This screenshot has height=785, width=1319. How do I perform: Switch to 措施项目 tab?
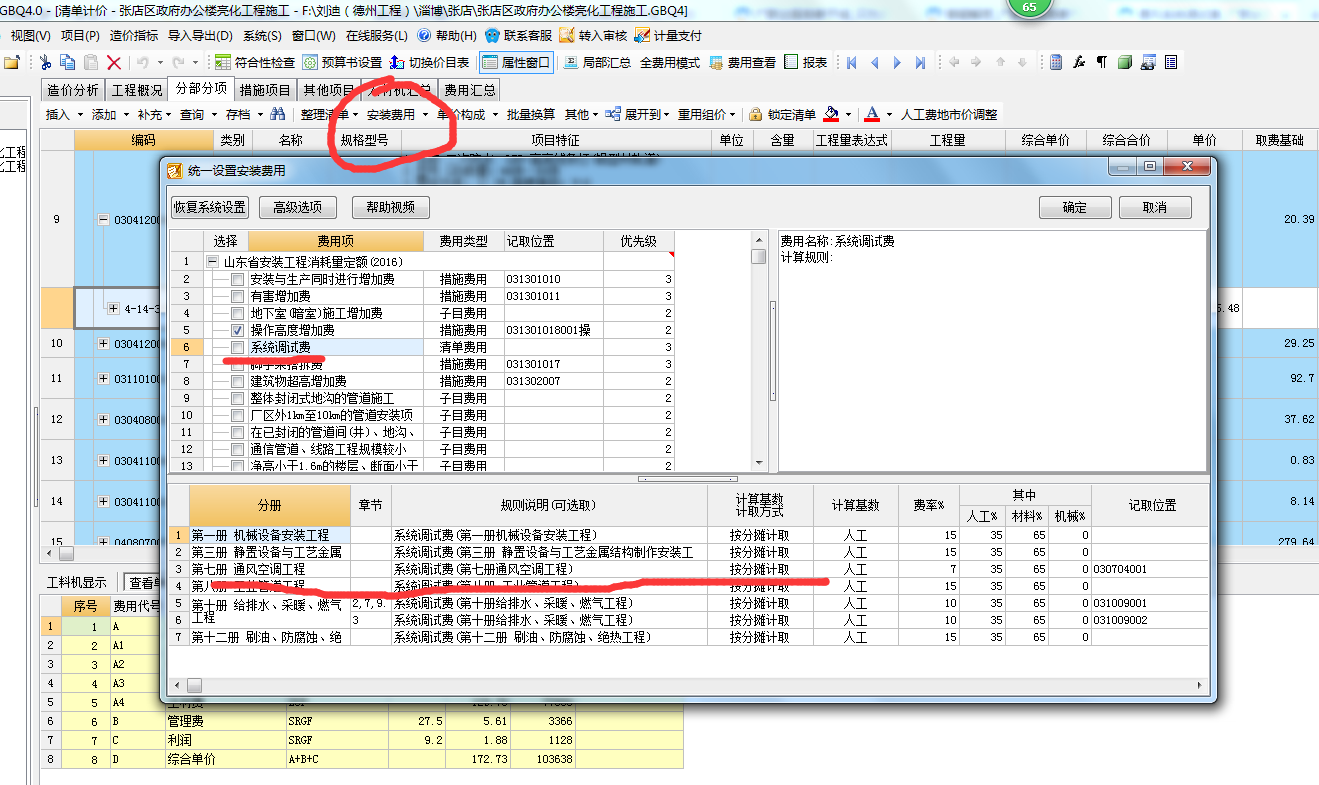[266, 90]
